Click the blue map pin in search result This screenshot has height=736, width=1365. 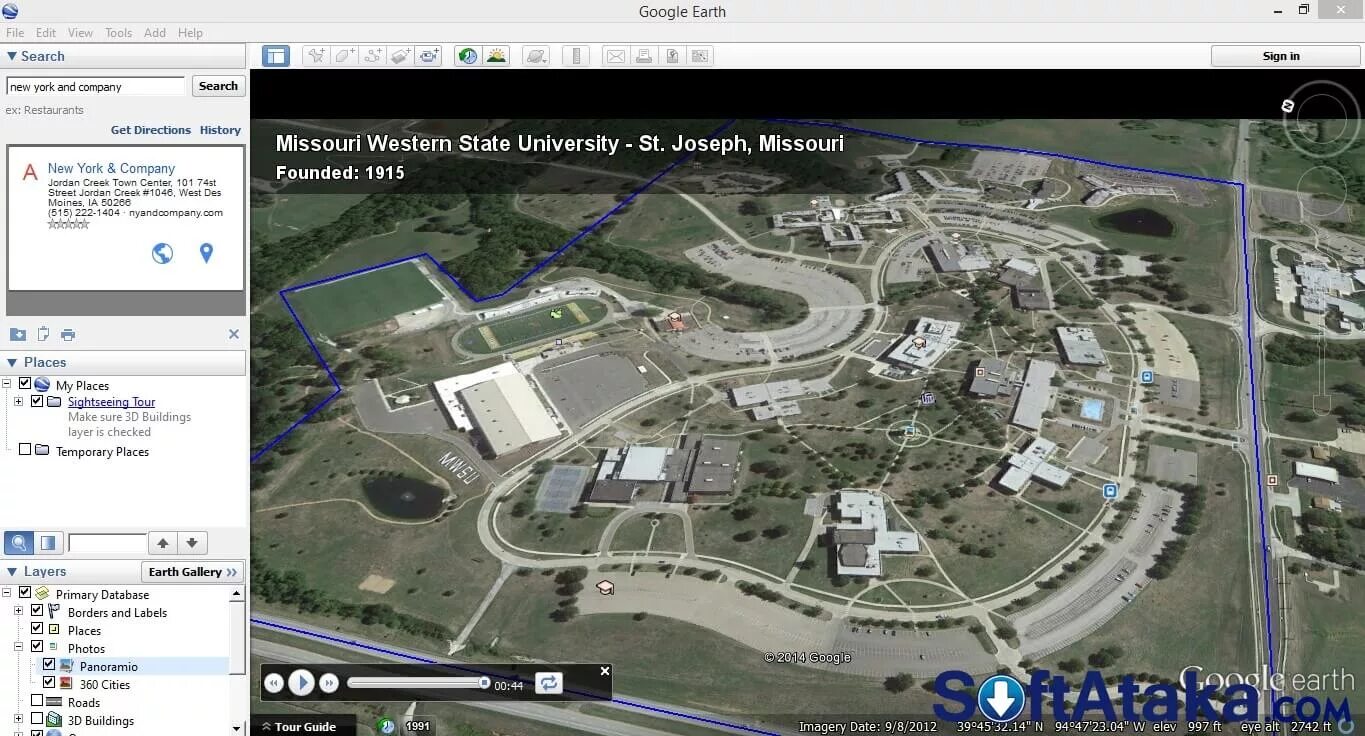tap(206, 253)
